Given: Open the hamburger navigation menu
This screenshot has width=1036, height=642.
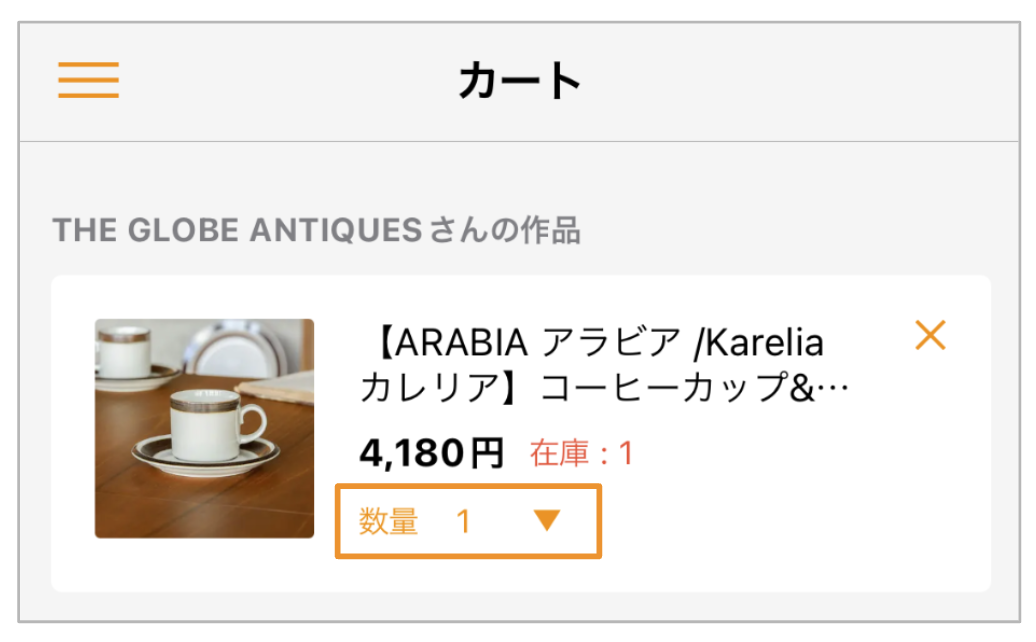Looking at the screenshot, I should 88,80.
